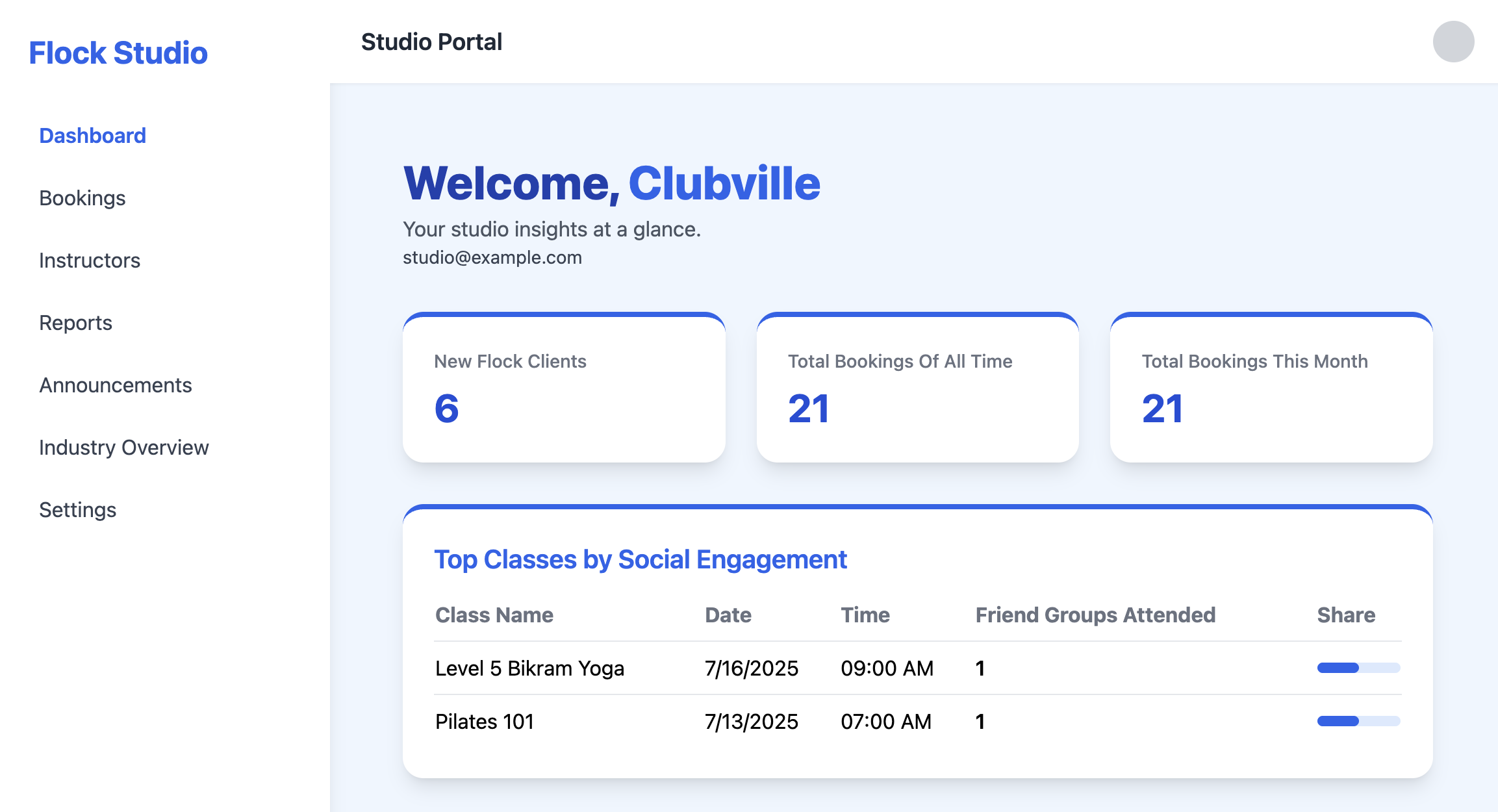Viewport: 1498px width, 812px height.
Task: Click the Friend Groups Attended header
Action: tap(1095, 615)
